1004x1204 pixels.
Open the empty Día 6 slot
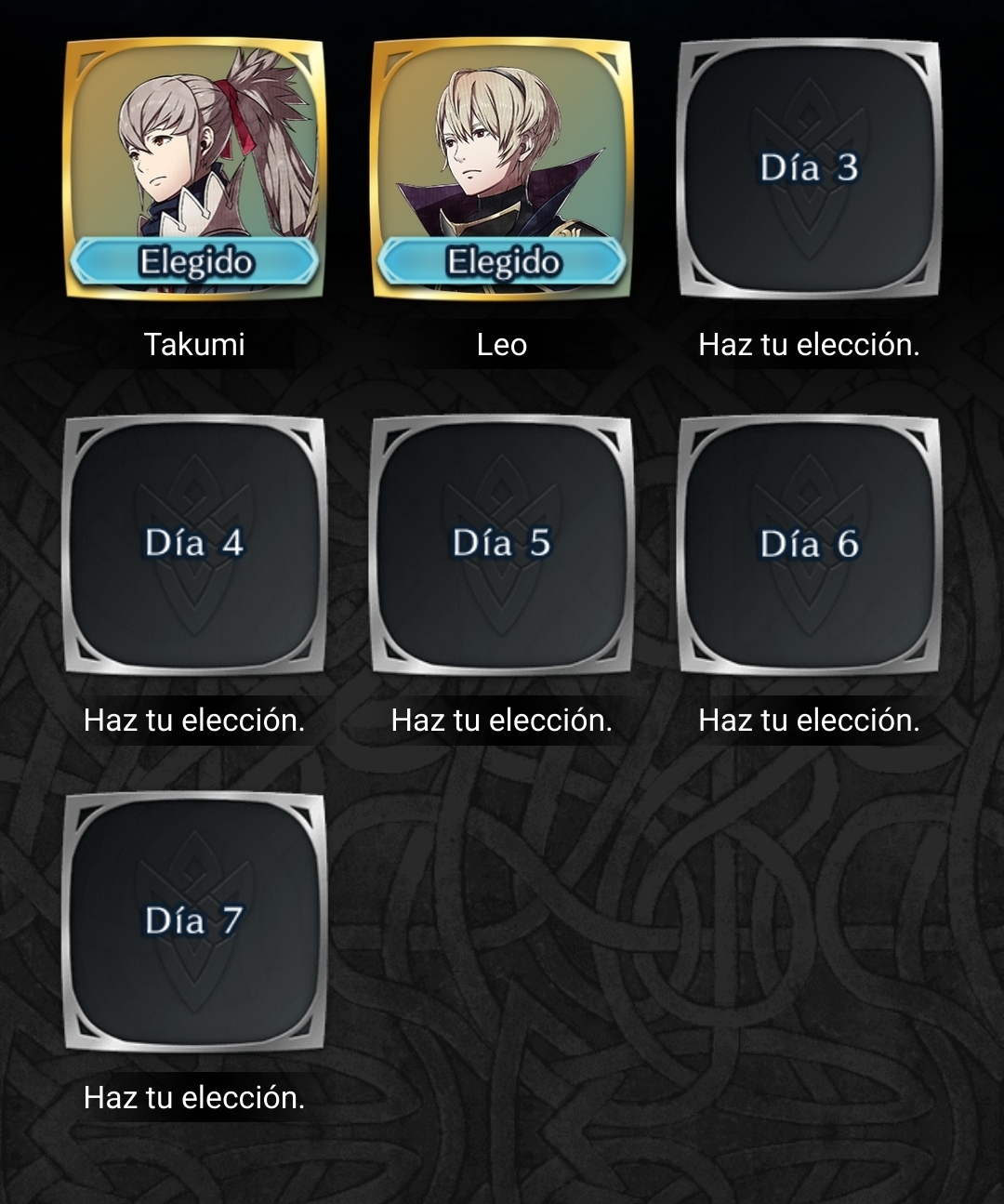809,545
